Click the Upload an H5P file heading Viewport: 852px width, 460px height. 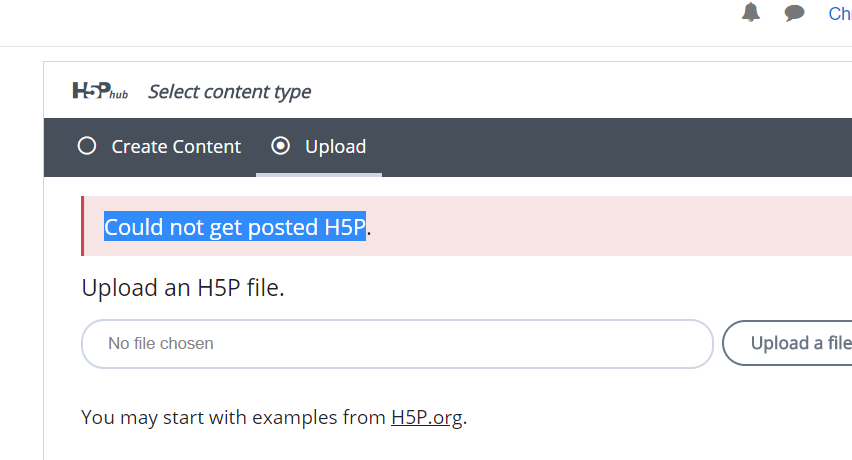pos(183,288)
